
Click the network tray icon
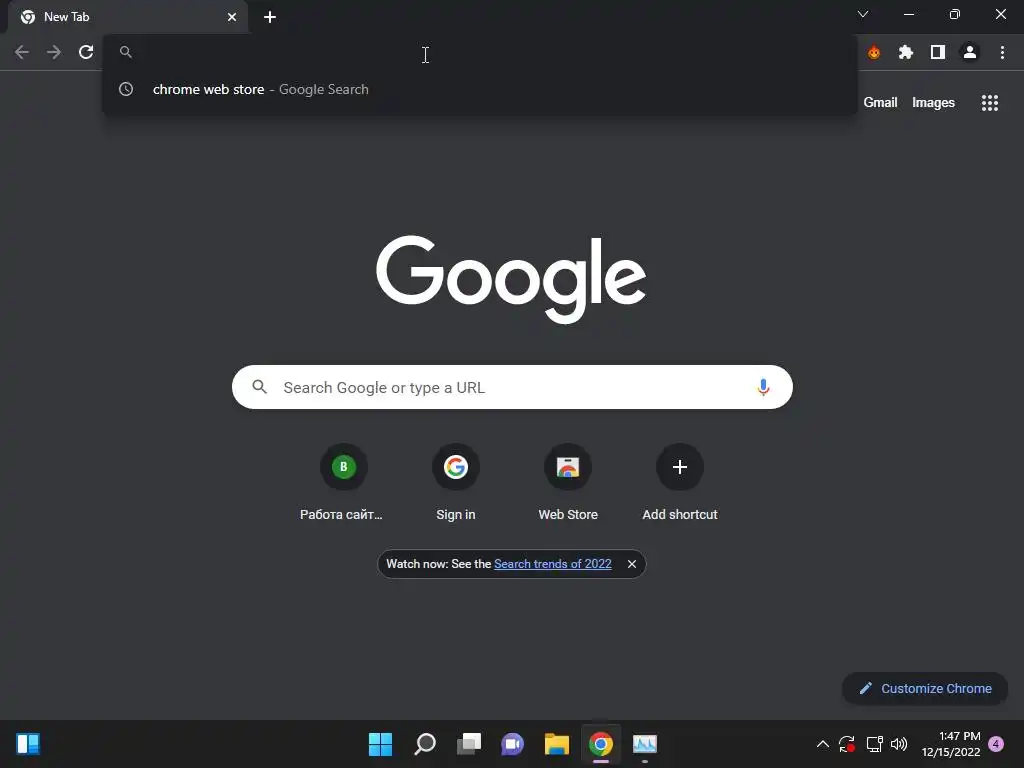(874, 744)
